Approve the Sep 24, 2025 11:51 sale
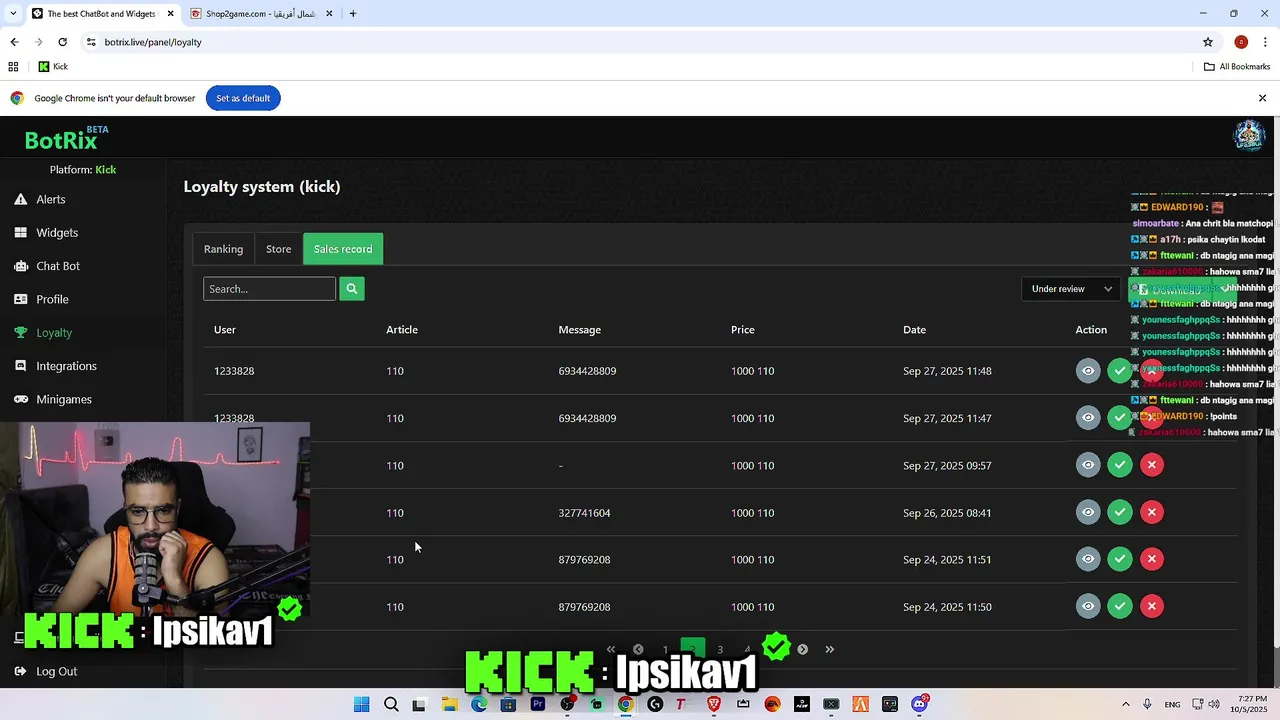Screen dimensions: 1280x720 click(x=1120, y=559)
